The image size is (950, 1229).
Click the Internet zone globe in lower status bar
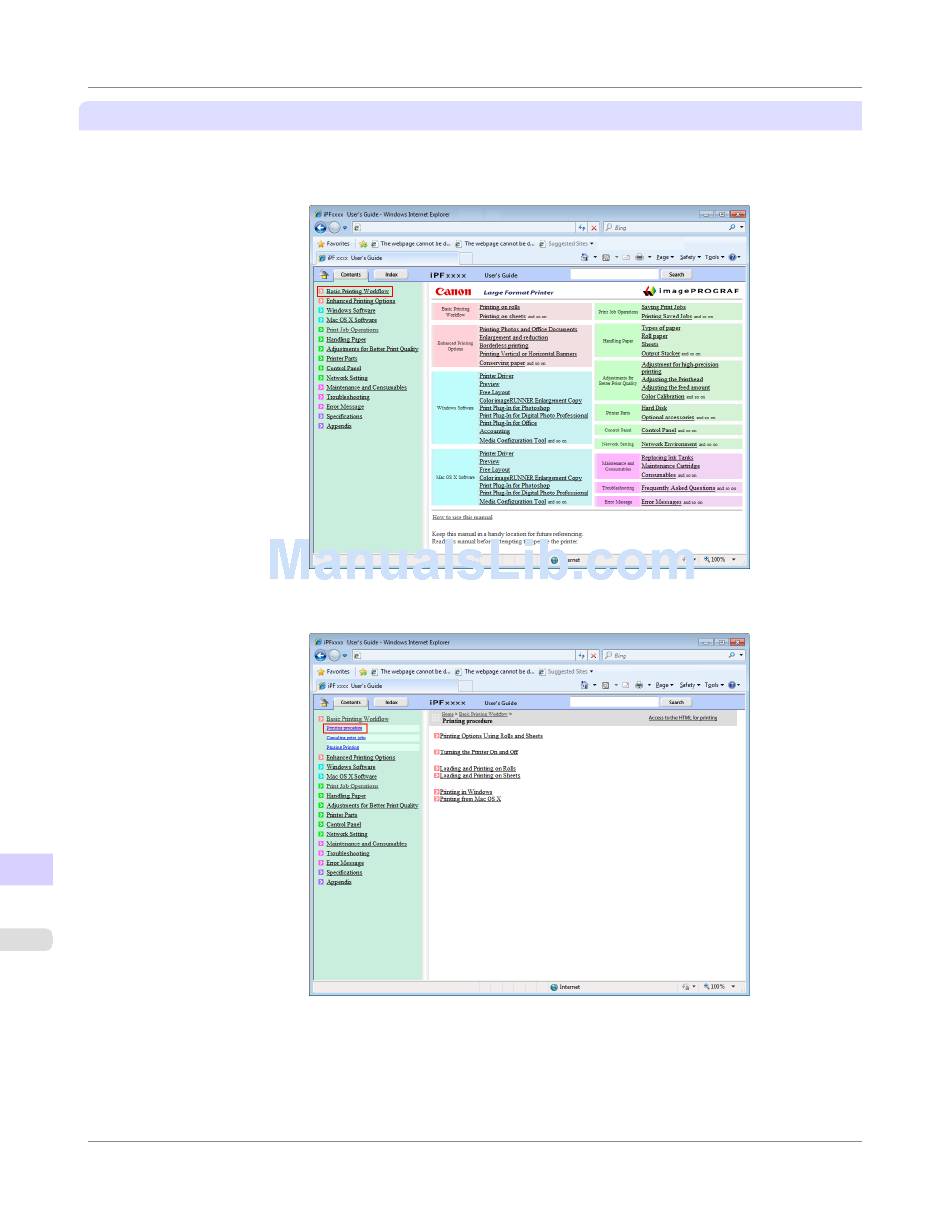point(554,987)
